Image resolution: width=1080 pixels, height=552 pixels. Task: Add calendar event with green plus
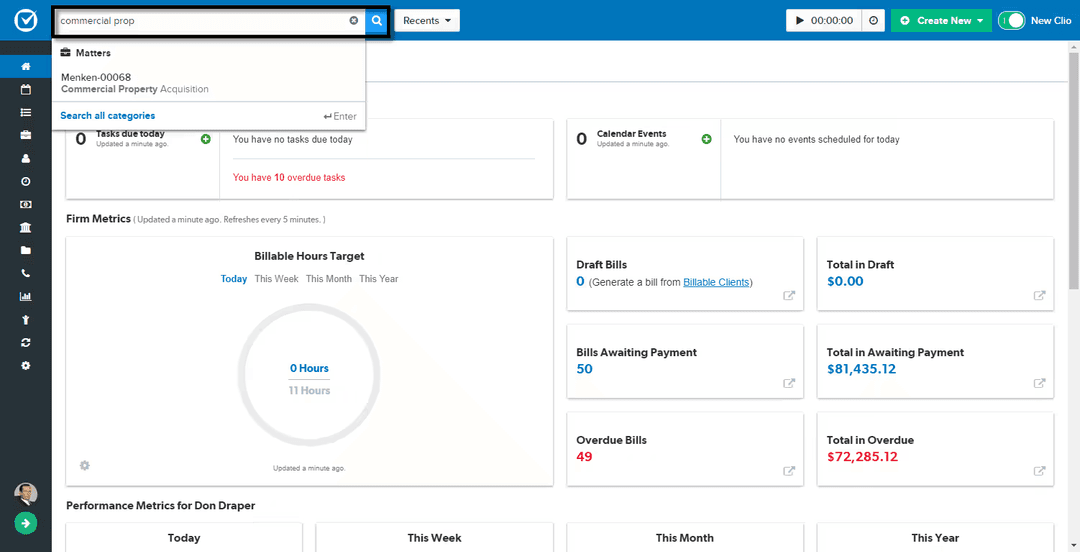point(706,139)
